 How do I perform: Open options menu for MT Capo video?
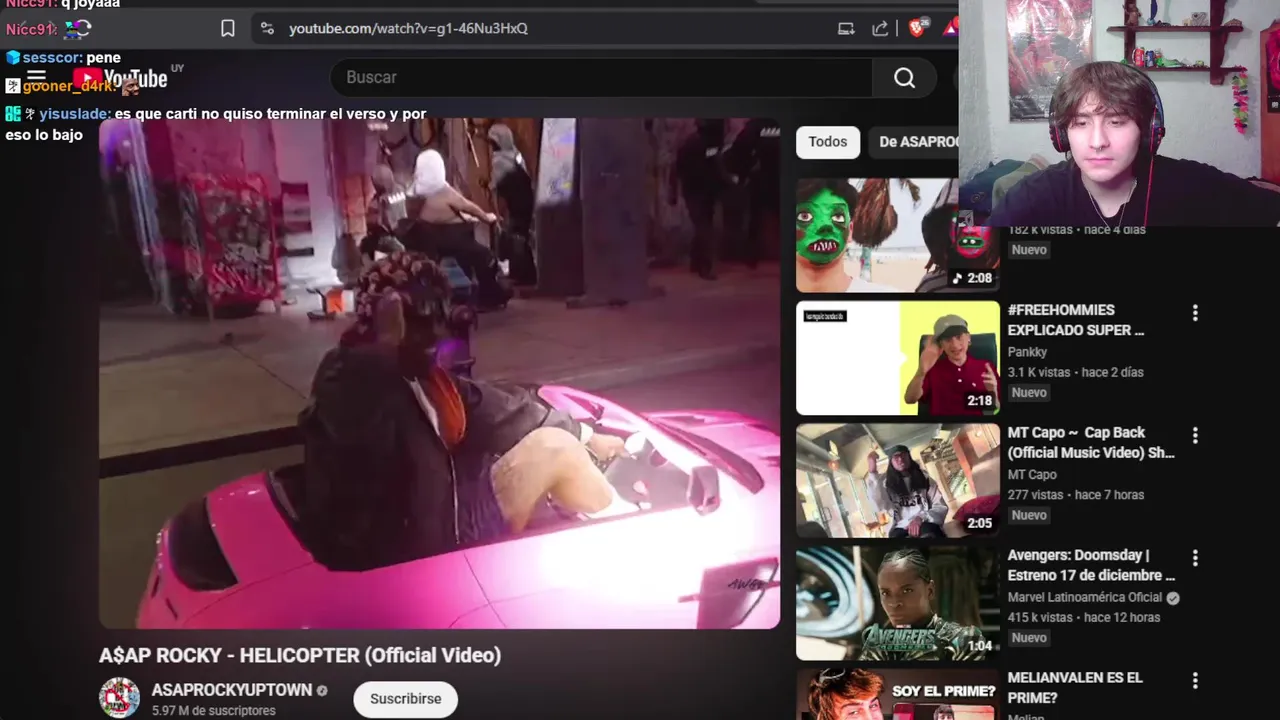[x=1194, y=435]
